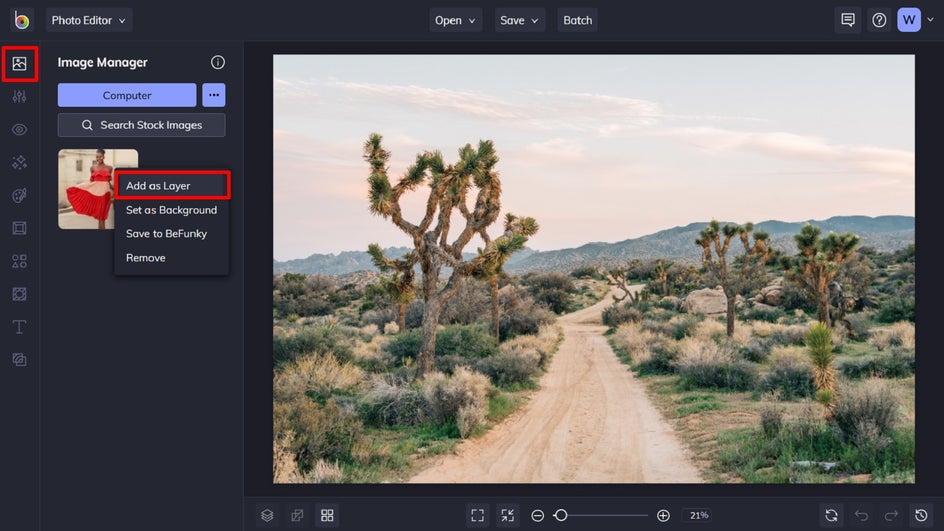Click the reset rotate icon

831,515
